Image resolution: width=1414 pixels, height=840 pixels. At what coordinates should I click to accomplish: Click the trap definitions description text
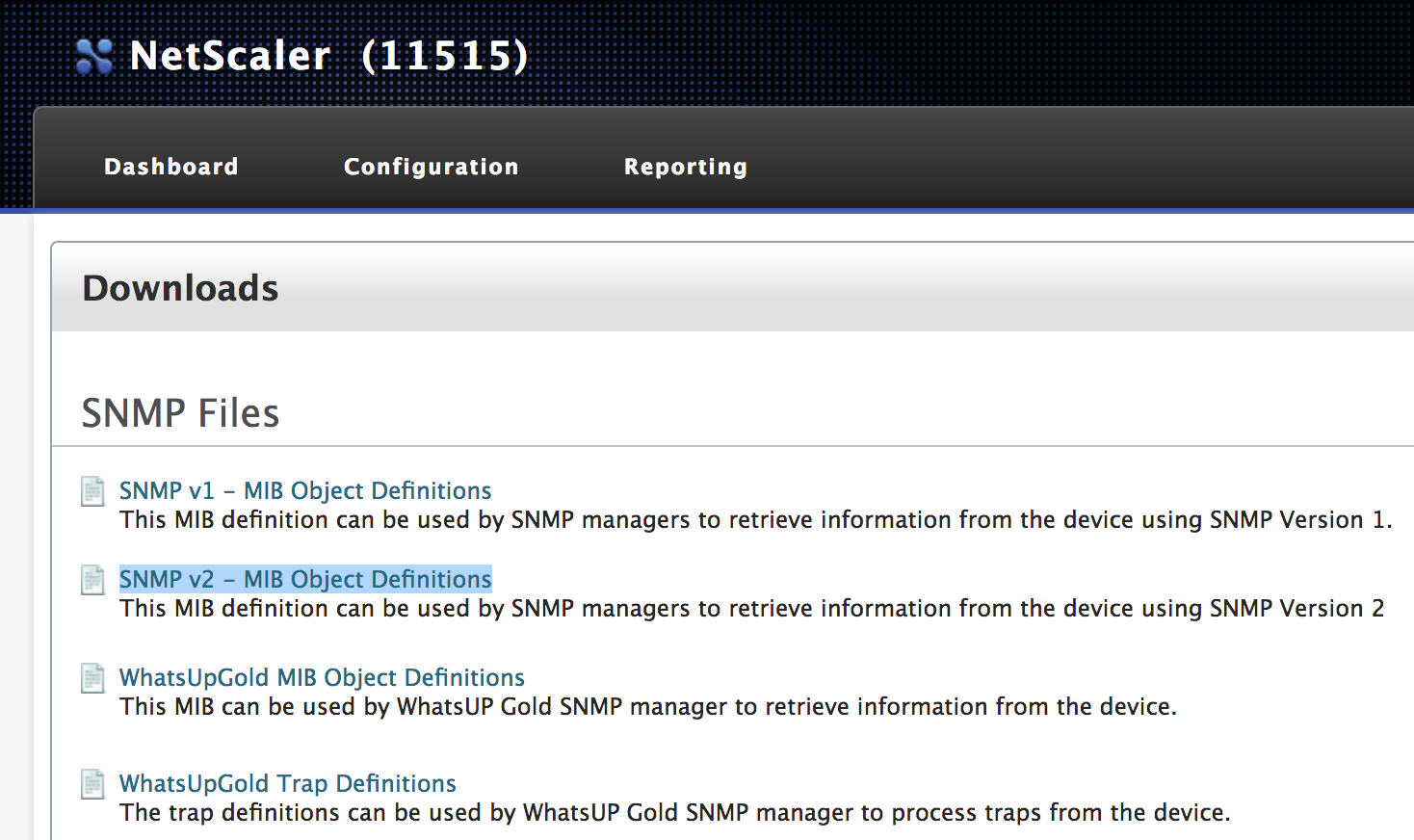click(x=674, y=812)
